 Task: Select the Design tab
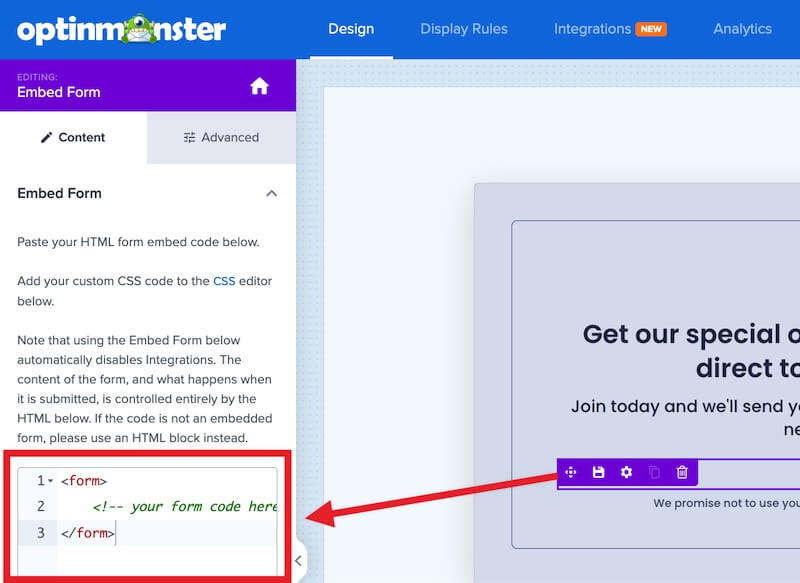pos(352,29)
